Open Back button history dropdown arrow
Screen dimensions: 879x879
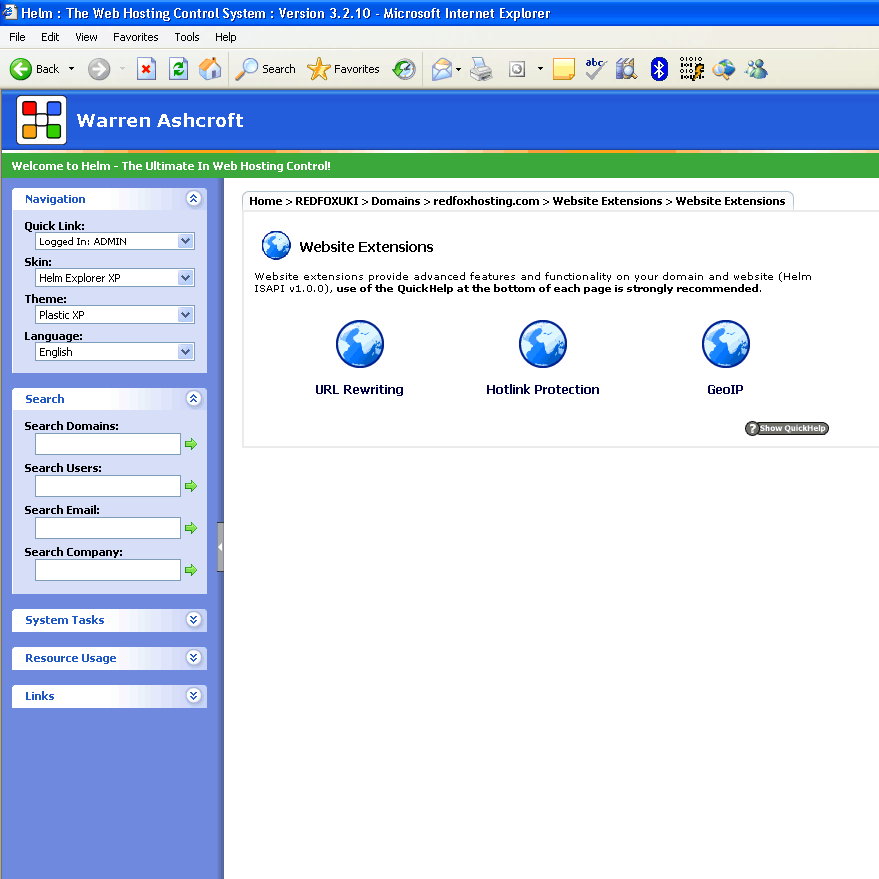[71, 69]
